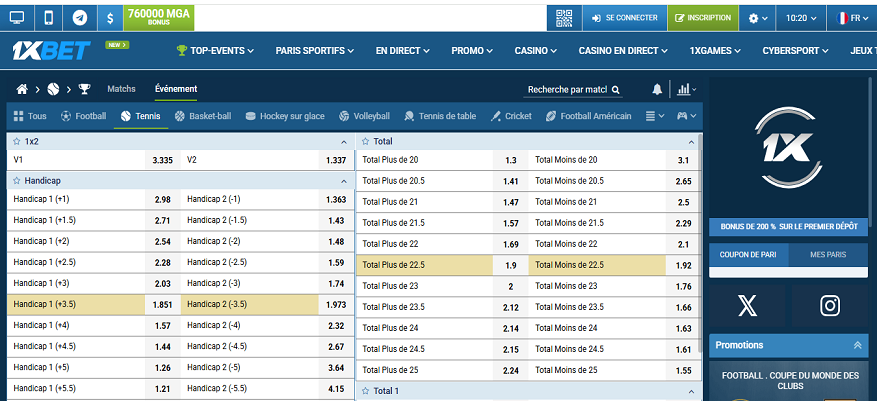877x401 pixels.
Task: Switch to MES PARIS tab
Action: [x=828, y=254]
